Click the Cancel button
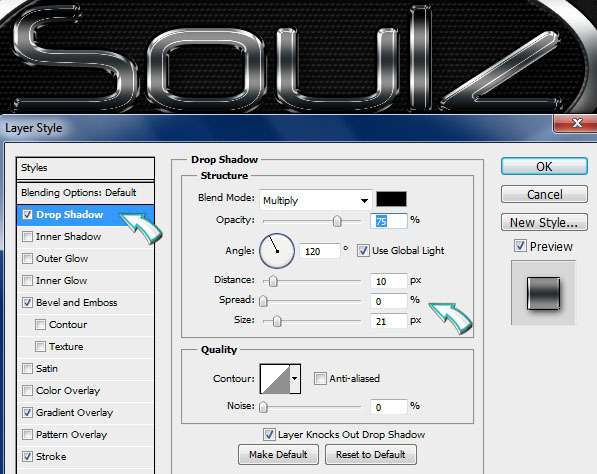Image resolution: width=597 pixels, height=474 pixels. tap(544, 195)
